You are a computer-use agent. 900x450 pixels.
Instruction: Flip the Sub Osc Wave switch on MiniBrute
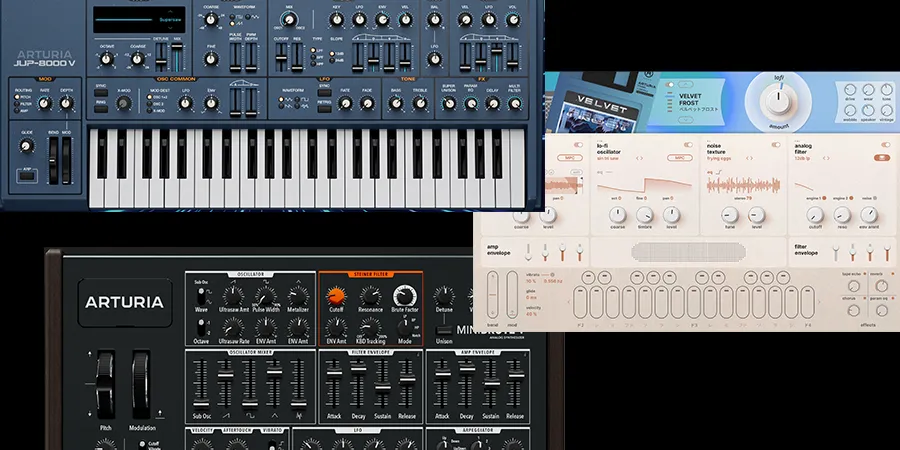tap(201, 298)
